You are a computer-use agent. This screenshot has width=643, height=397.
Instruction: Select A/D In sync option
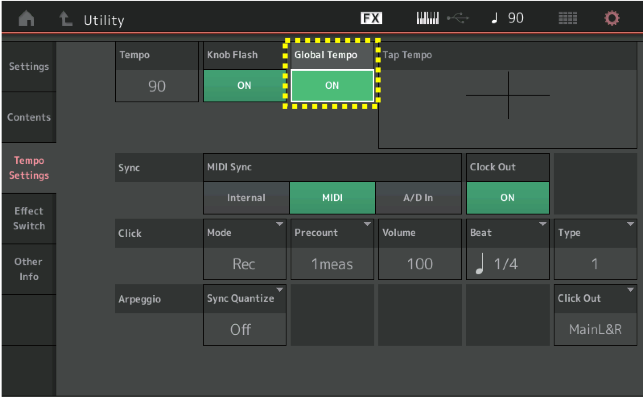[418, 198]
